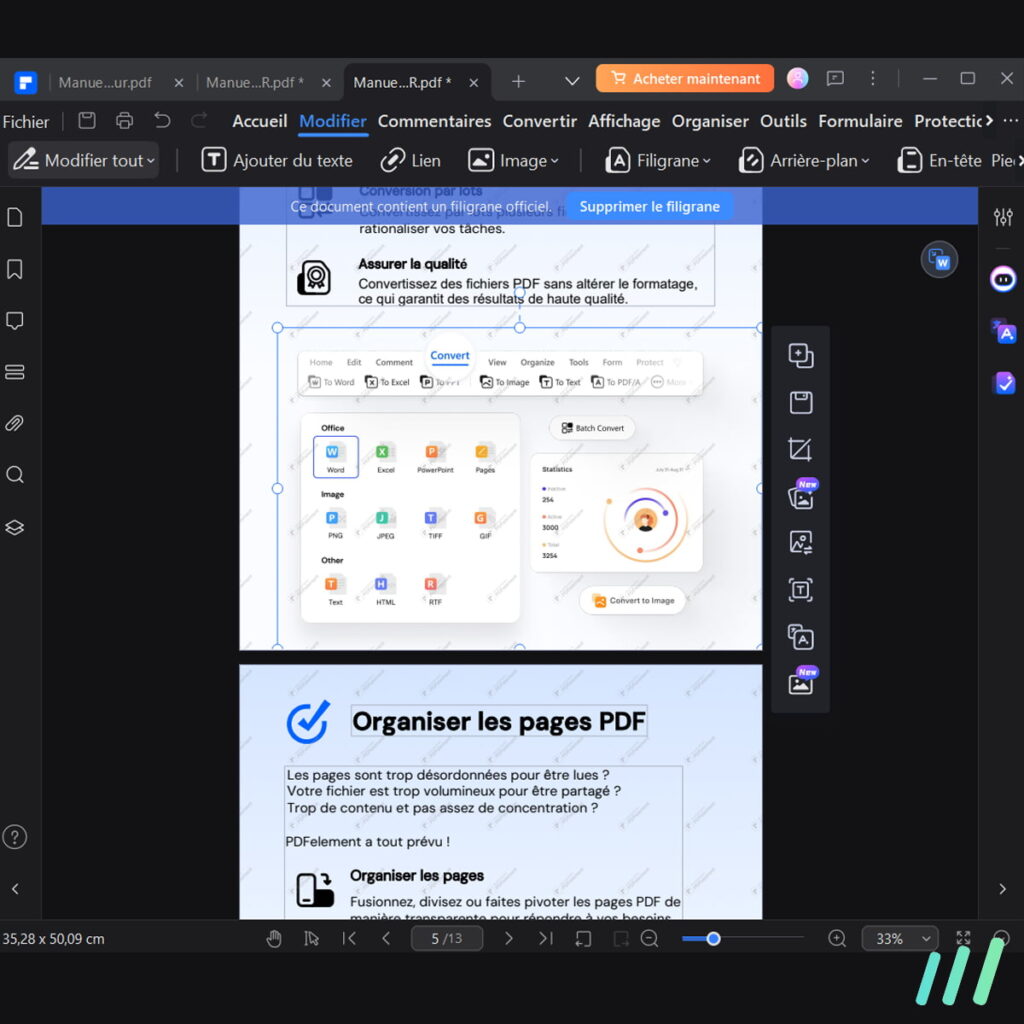Click Ajouter du texte button

tap(277, 160)
